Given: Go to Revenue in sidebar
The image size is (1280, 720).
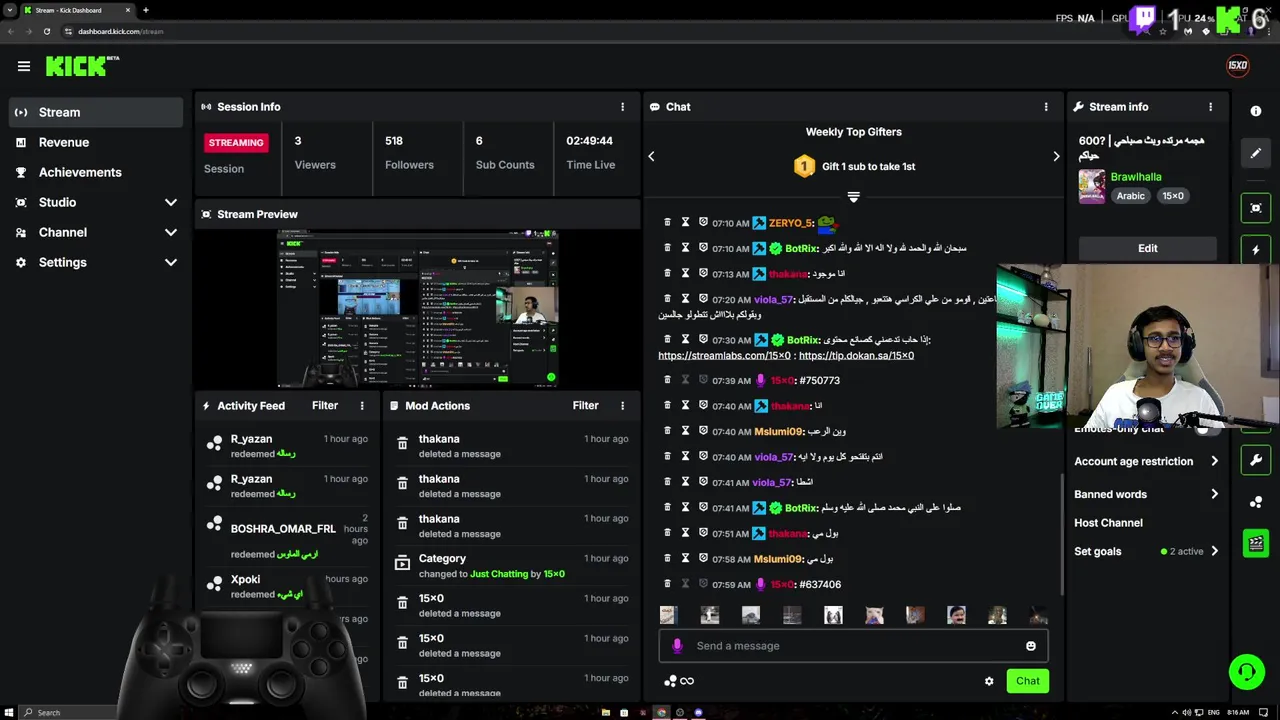Looking at the screenshot, I should [x=95, y=142].
